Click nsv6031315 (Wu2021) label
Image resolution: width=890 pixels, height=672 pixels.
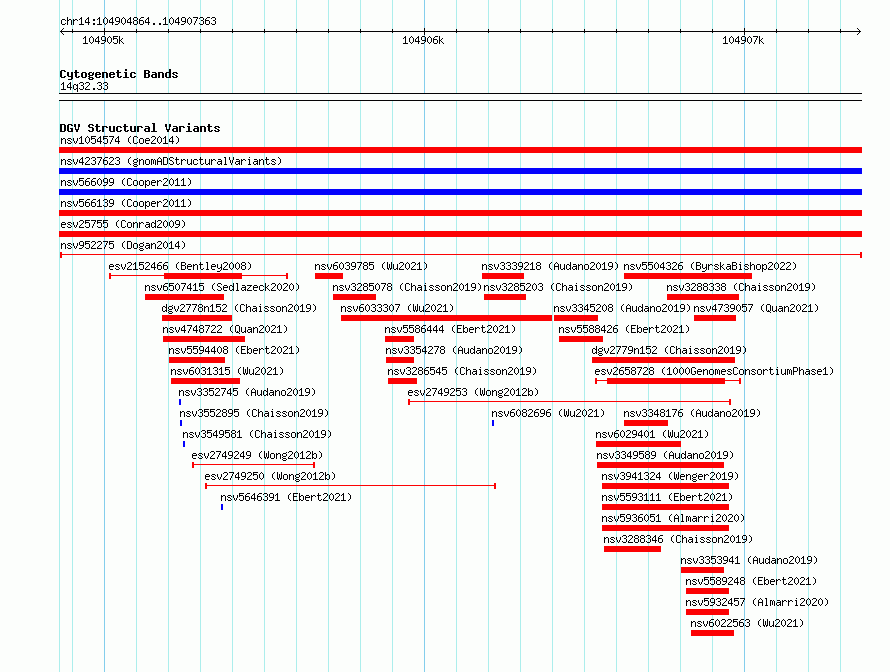(x=227, y=371)
